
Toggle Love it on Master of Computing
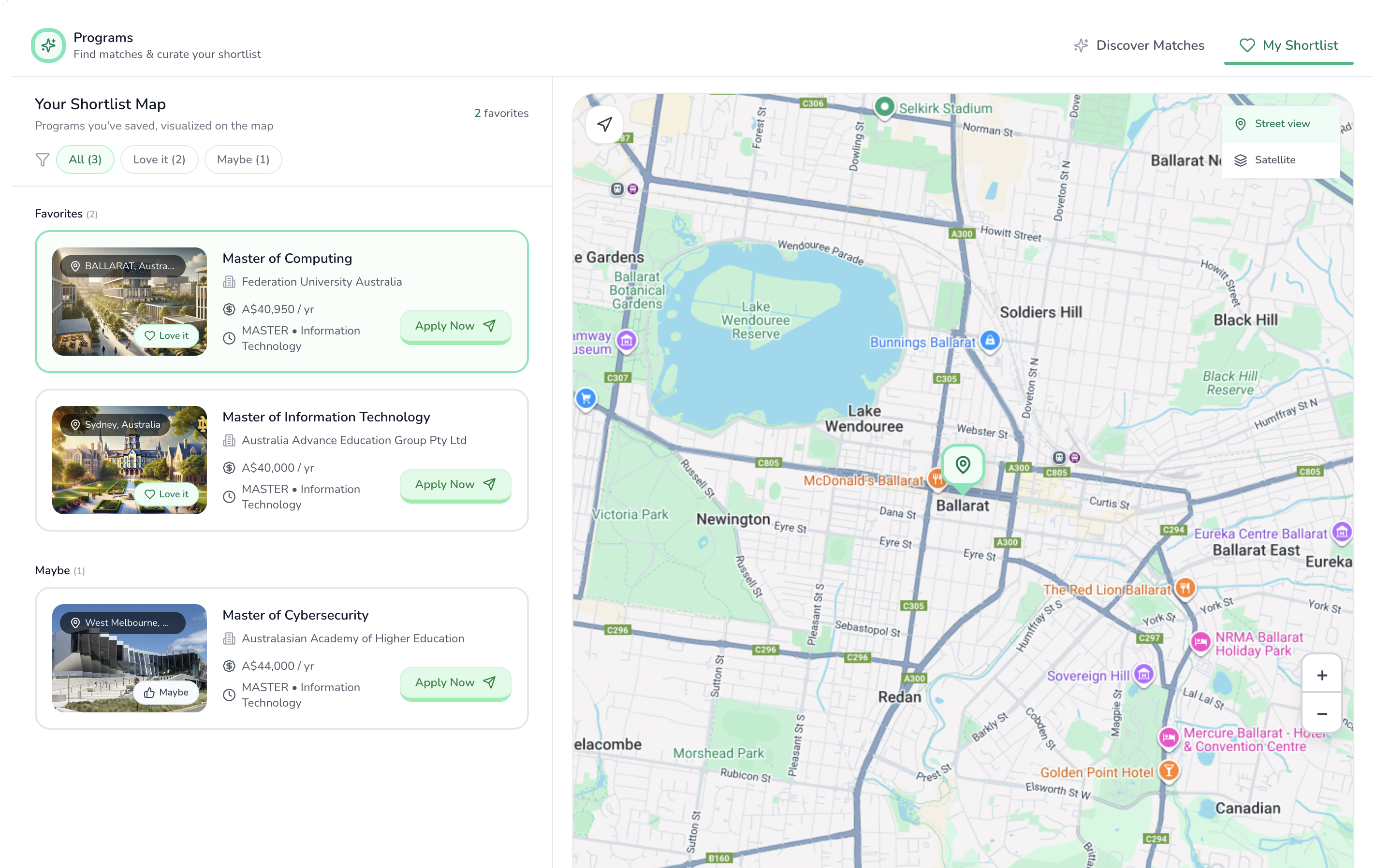(x=166, y=336)
